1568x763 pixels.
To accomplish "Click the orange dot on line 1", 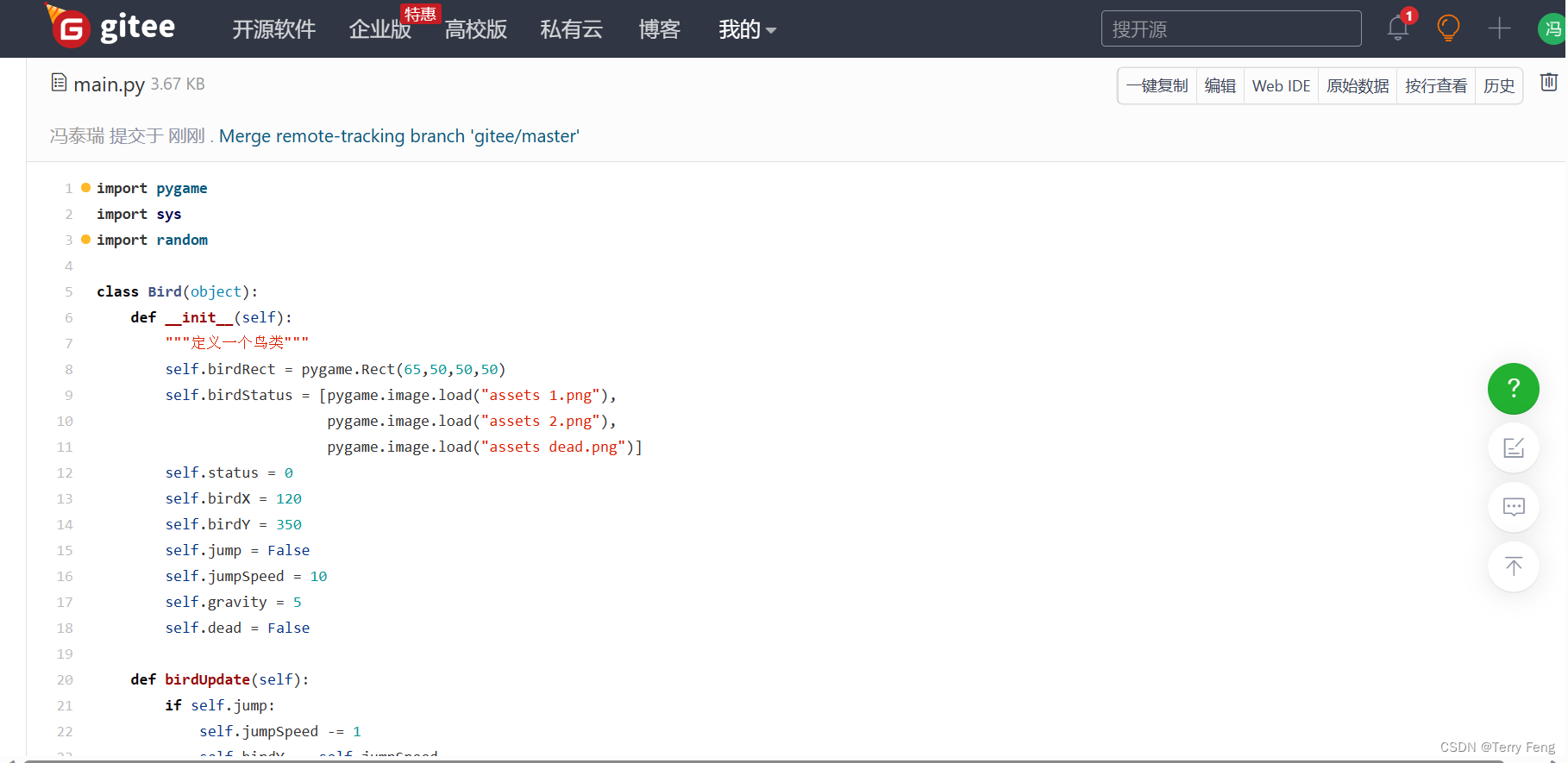I will [x=85, y=187].
